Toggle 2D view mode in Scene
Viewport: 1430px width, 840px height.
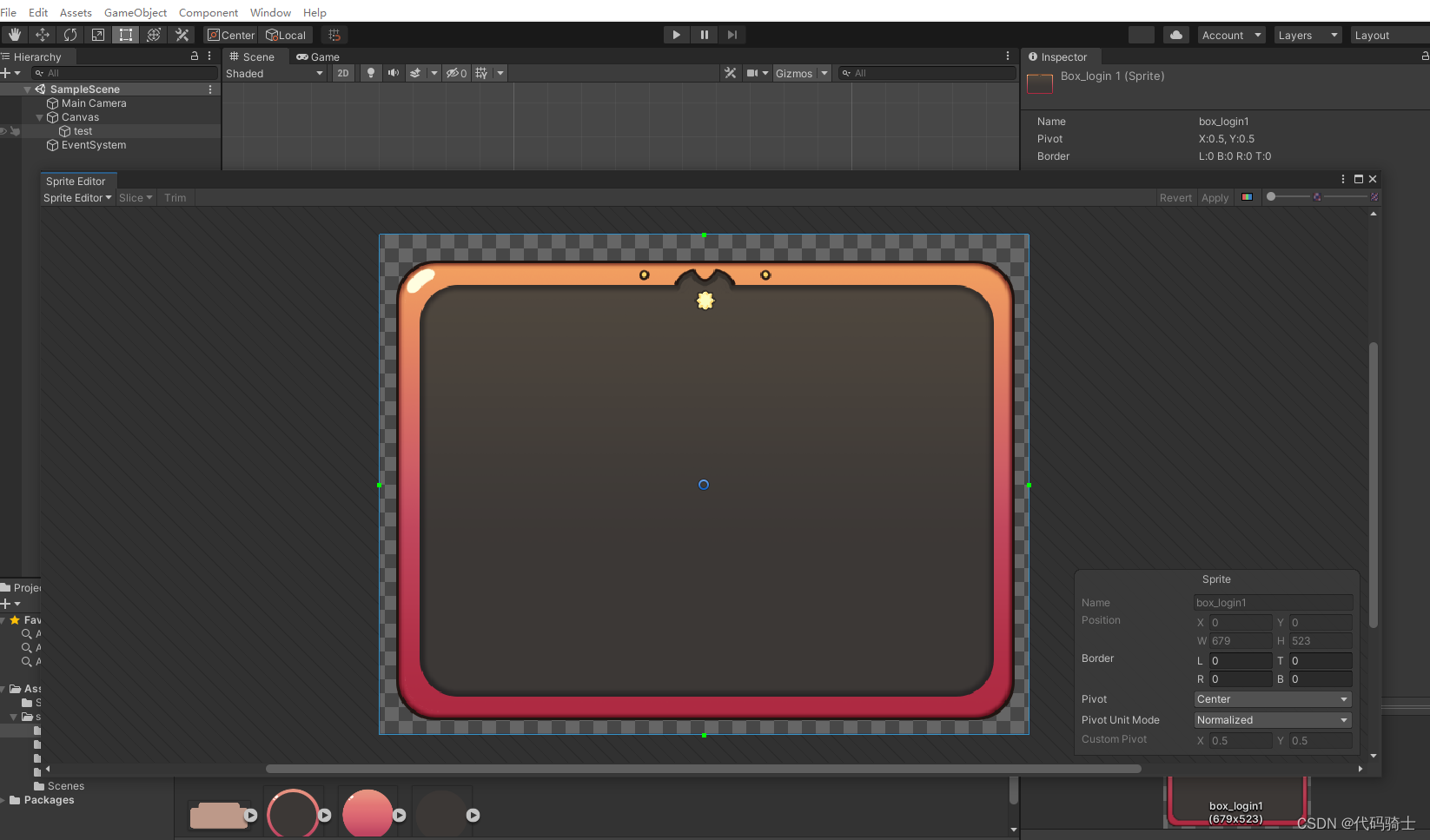[343, 73]
